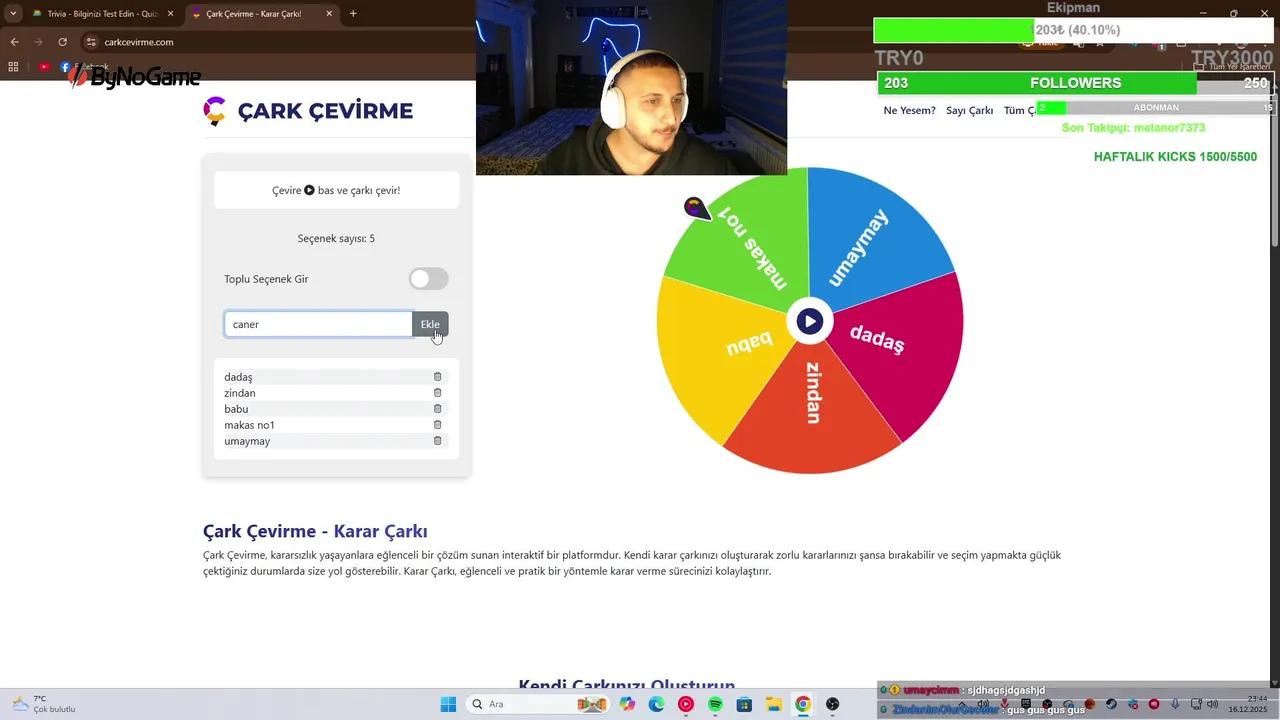Click the ÇARK ÇEVİRME site title link
Screen dimensions: 1280x720
(x=325, y=111)
